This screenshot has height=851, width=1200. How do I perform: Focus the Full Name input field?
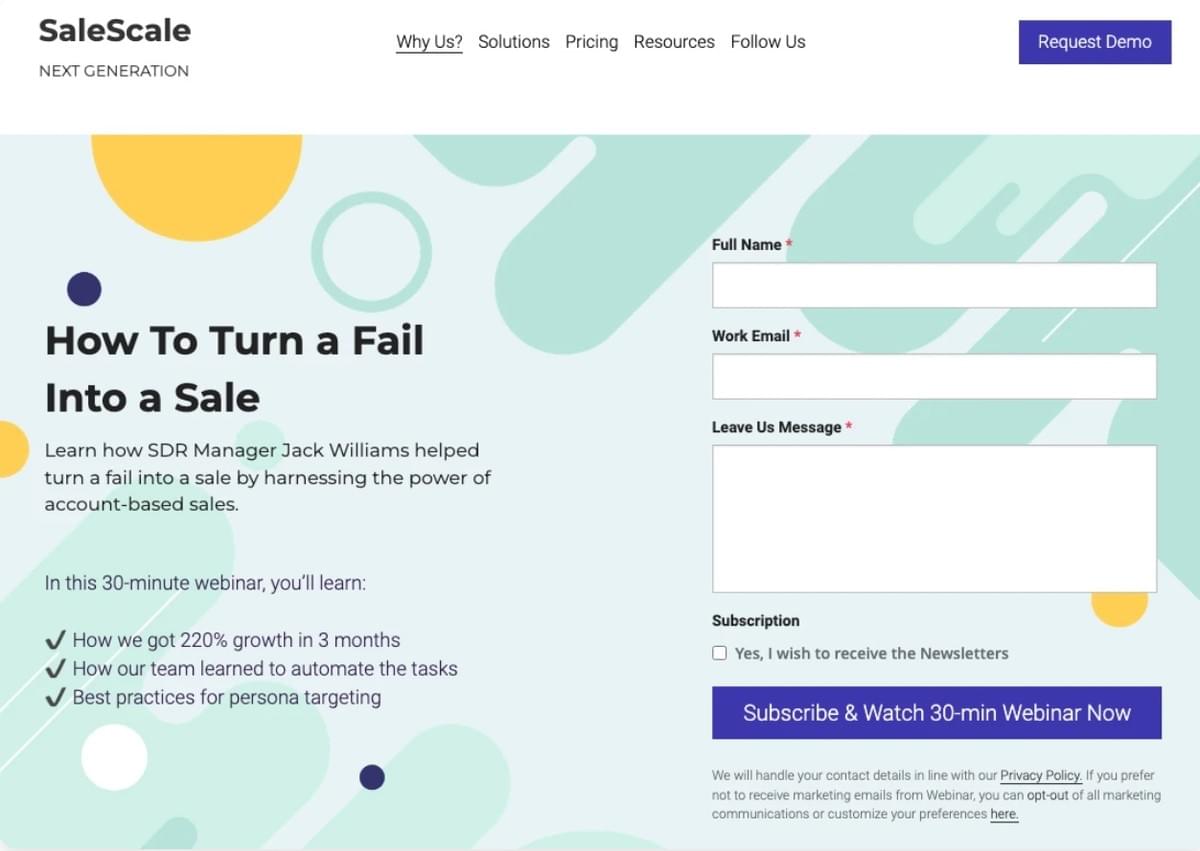tap(934, 285)
